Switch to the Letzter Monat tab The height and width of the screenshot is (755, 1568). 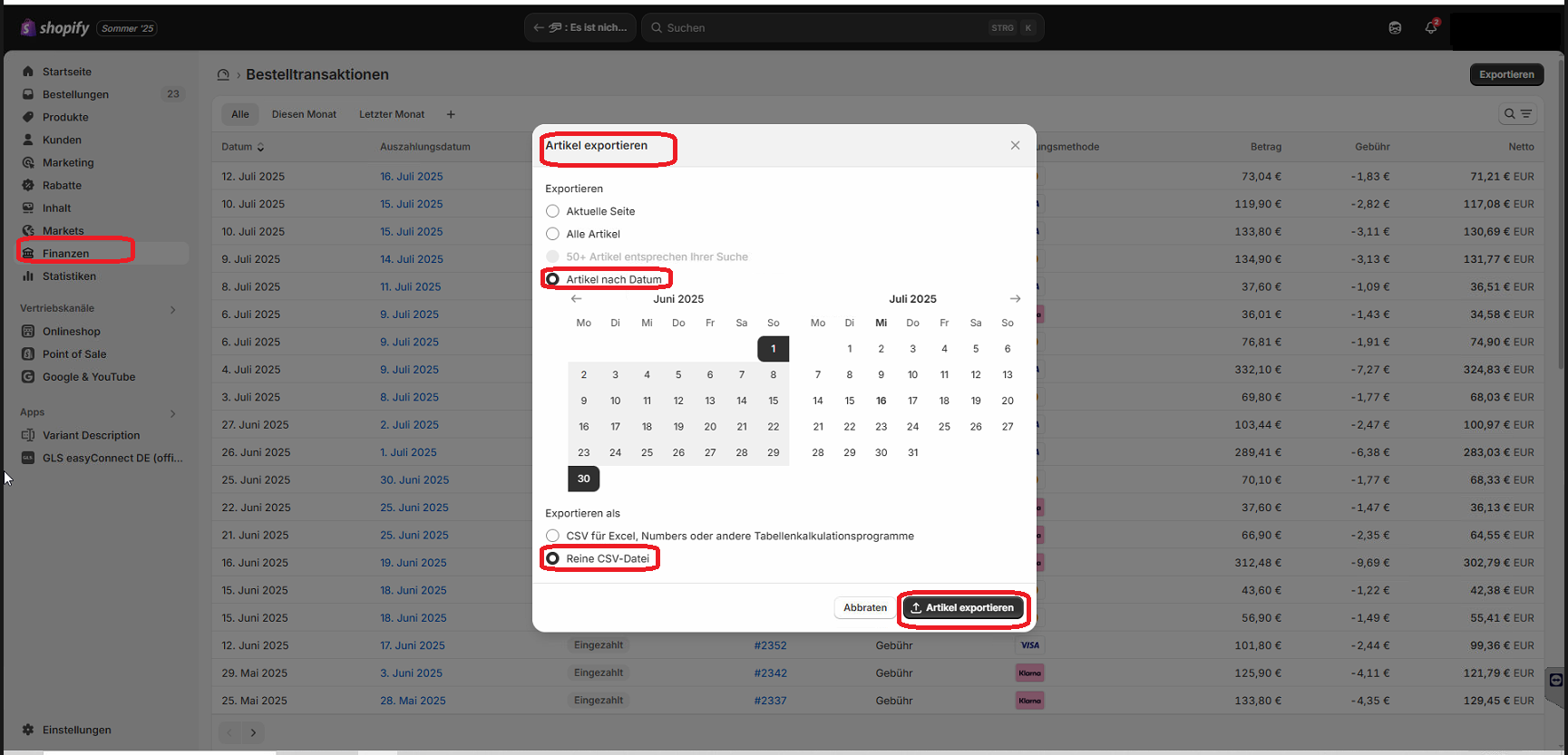(x=392, y=114)
